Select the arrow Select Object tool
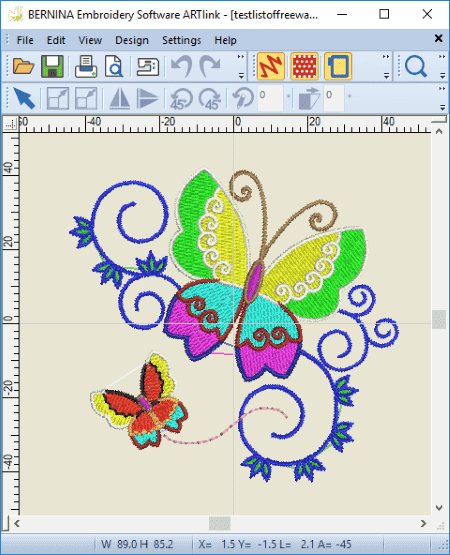Viewport: 450px width, 555px height. point(24,98)
